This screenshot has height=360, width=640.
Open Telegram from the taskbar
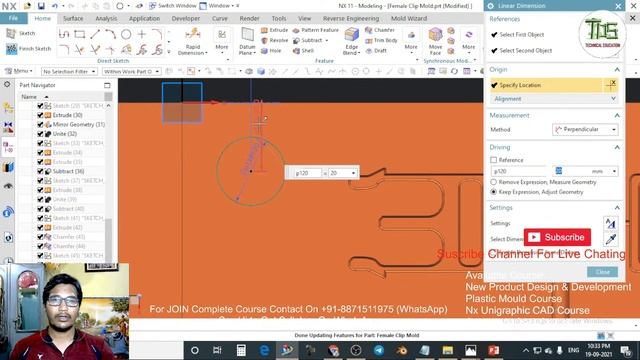coord(378,350)
